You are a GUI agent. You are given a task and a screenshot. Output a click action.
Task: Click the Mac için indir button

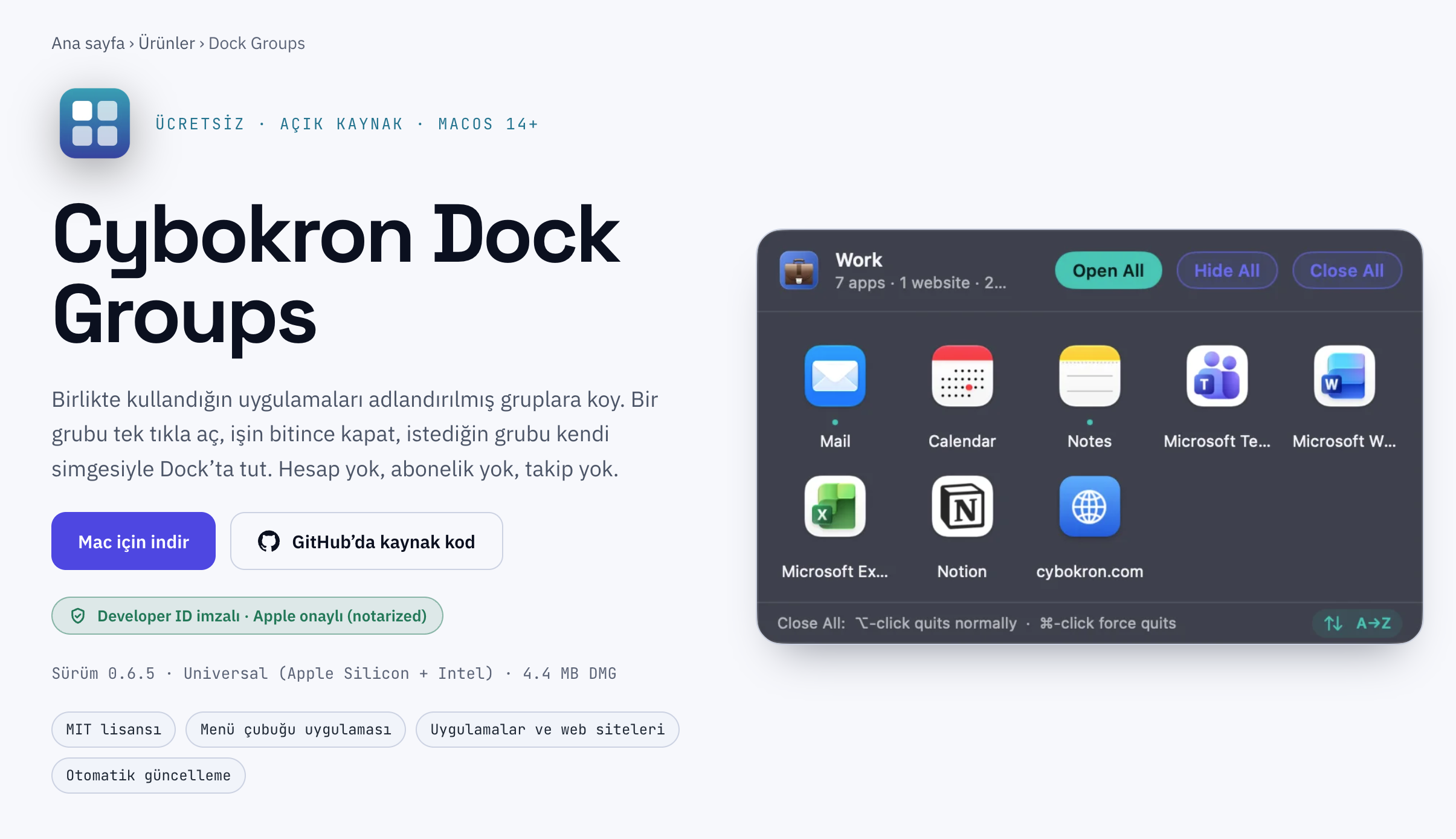(134, 541)
